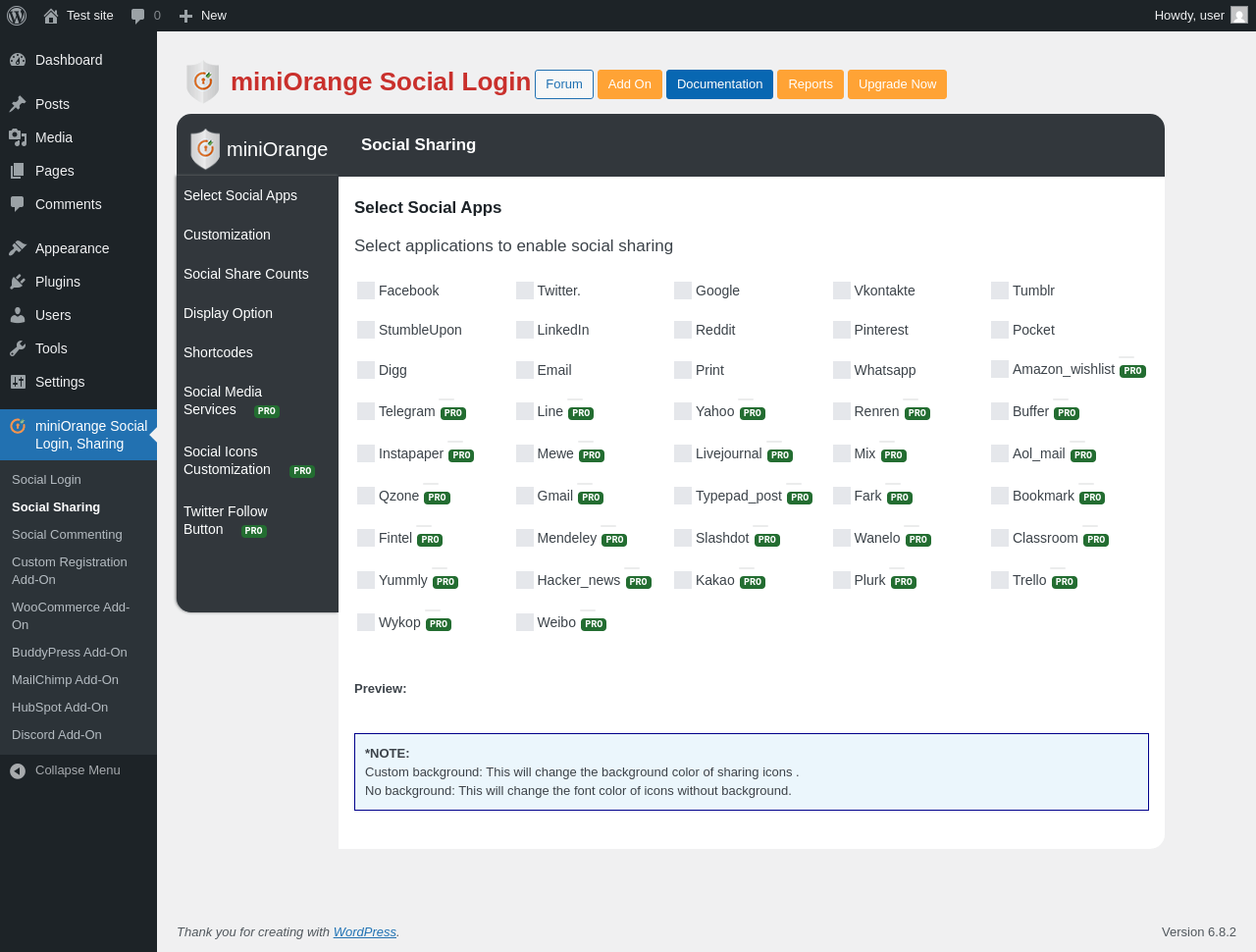Click the Upgrade Now button
Screen dimensions: 1256x952
(x=897, y=84)
